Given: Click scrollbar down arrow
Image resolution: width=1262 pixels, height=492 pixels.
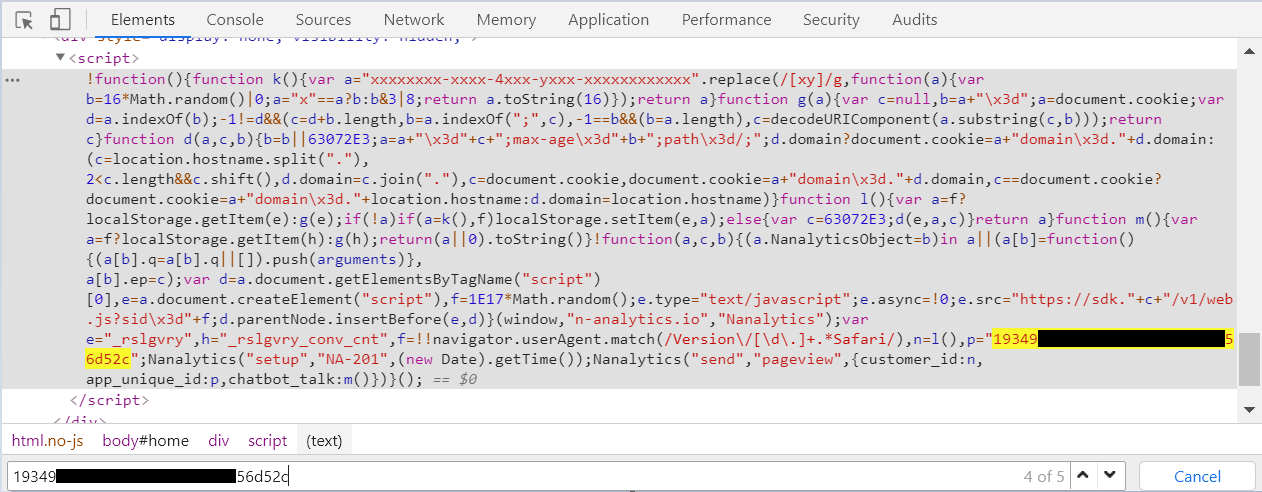Looking at the screenshot, I should tap(1249, 409).
